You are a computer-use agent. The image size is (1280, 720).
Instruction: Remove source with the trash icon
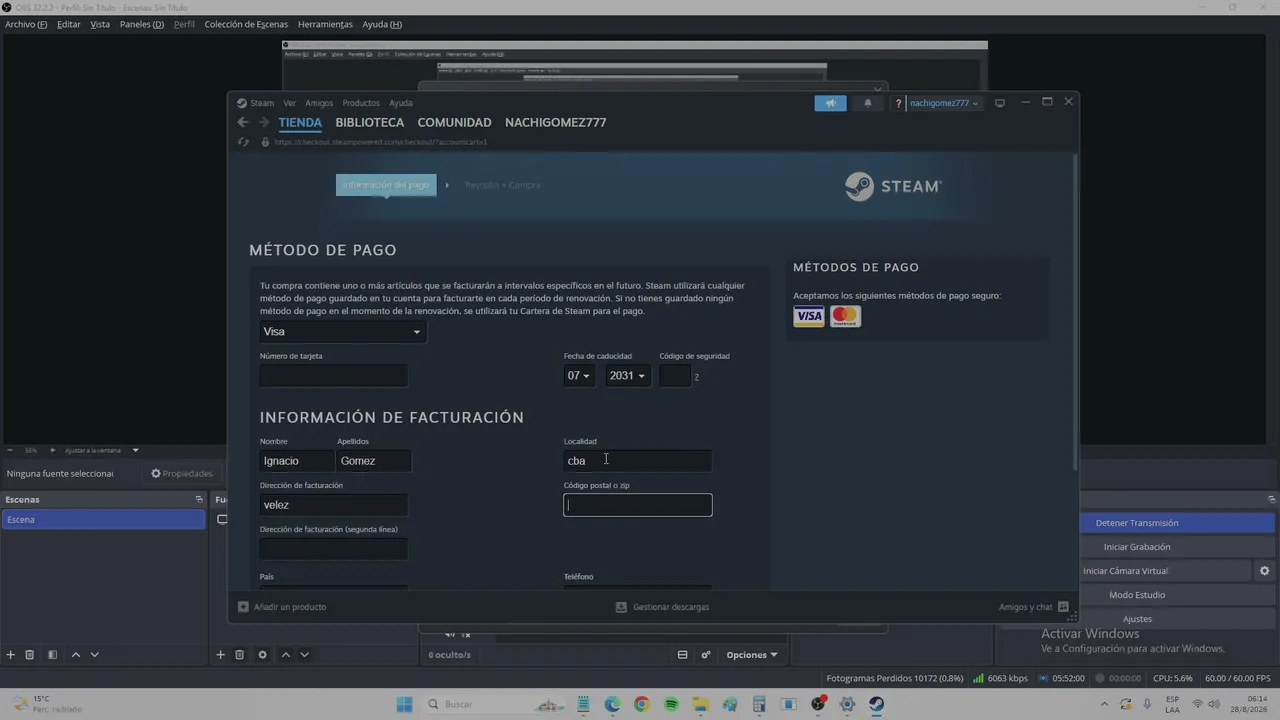[x=240, y=655]
